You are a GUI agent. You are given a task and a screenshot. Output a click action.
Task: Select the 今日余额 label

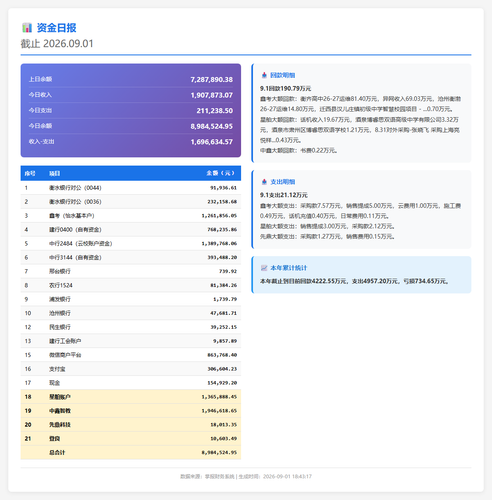(40, 126)
